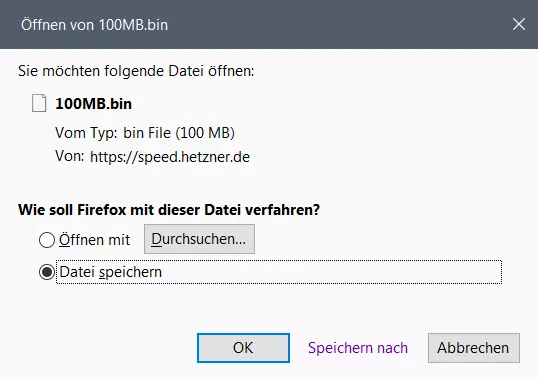Click the Öffnen mit option label text

pyautogui.click(x=94, y=239)
